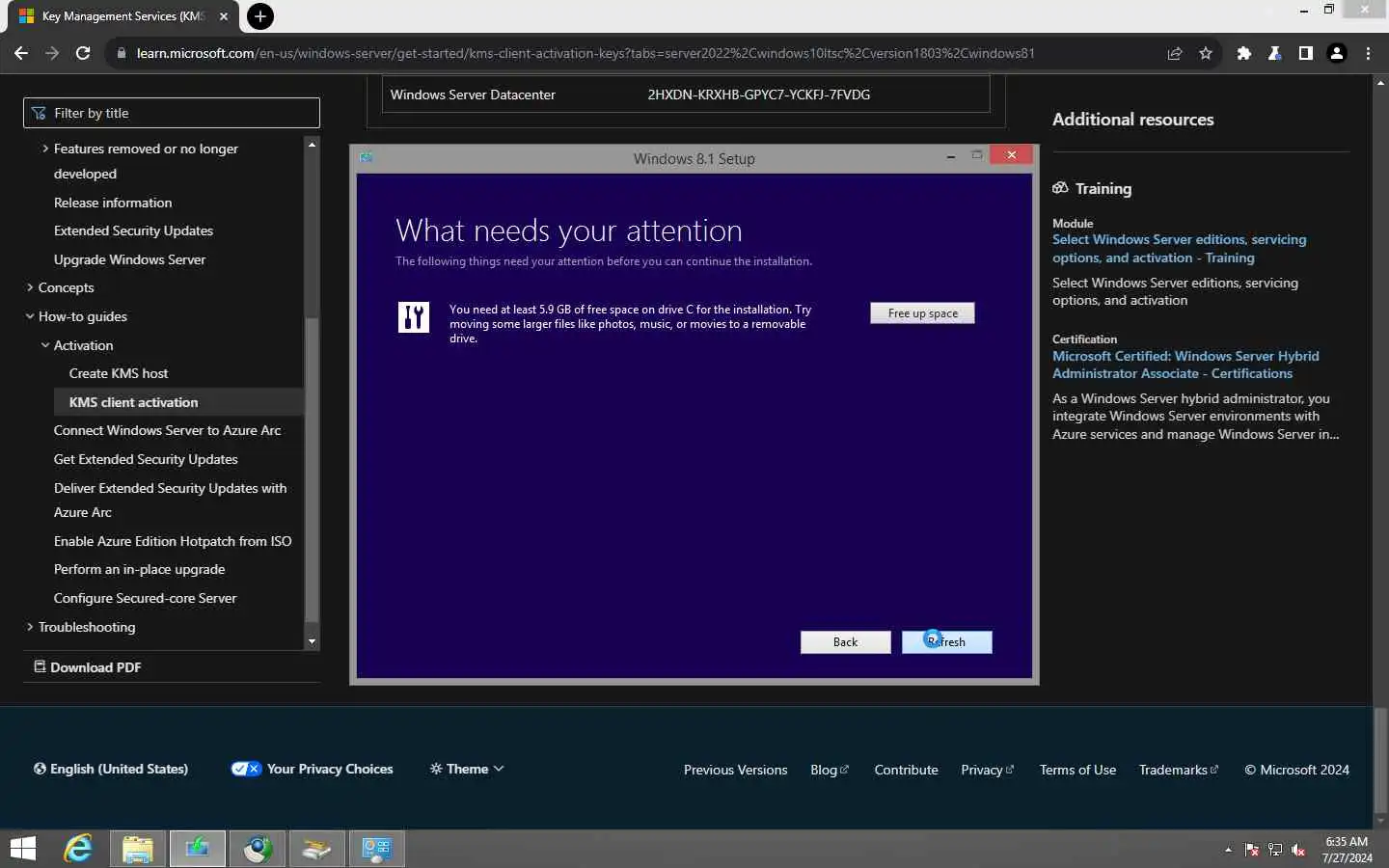Screen dimensions: 1389x868
Task: Open the Select Windows Server editions training link
Action: click(x=1179, y=249)
